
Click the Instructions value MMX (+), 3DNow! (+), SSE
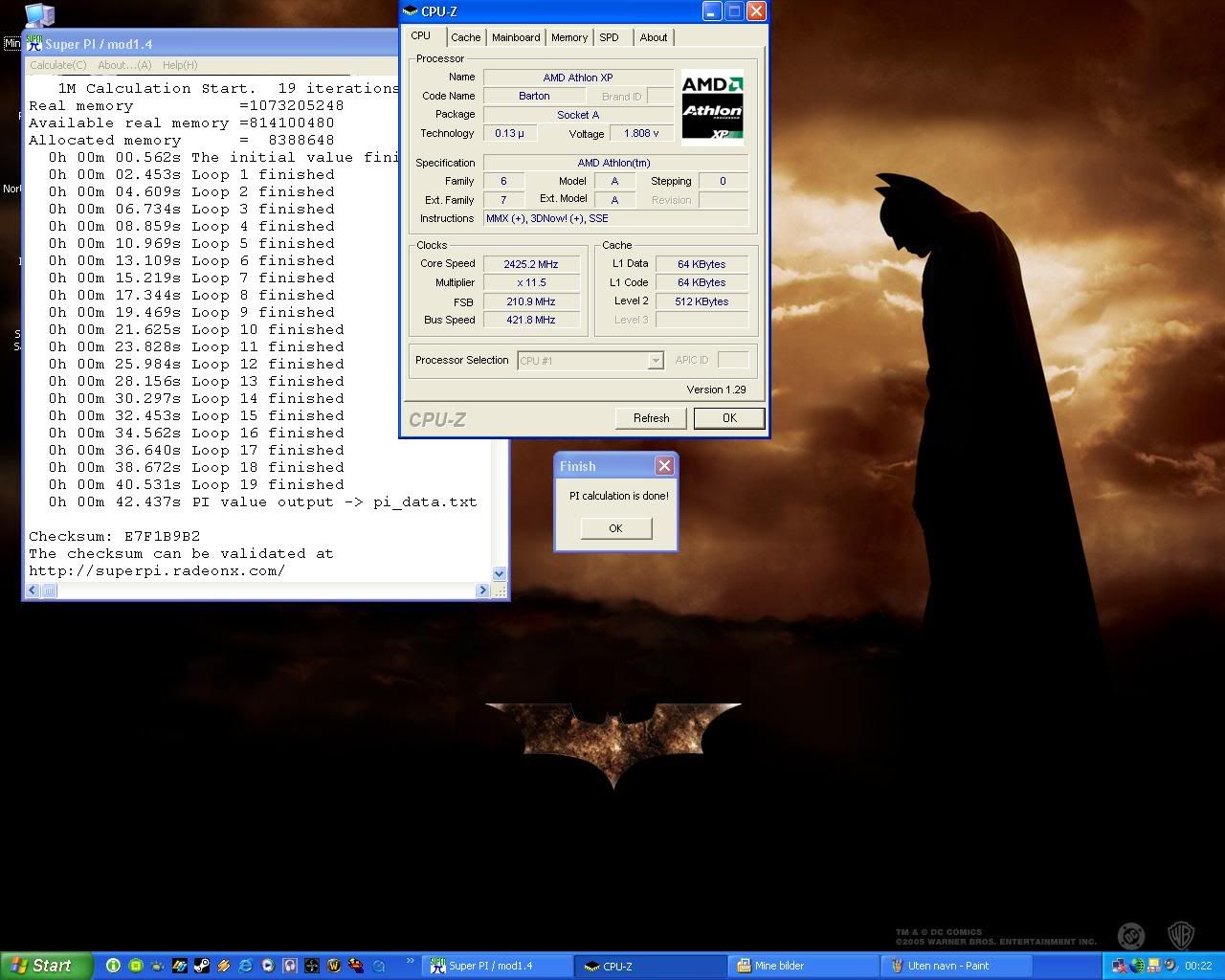pos(615,218)
